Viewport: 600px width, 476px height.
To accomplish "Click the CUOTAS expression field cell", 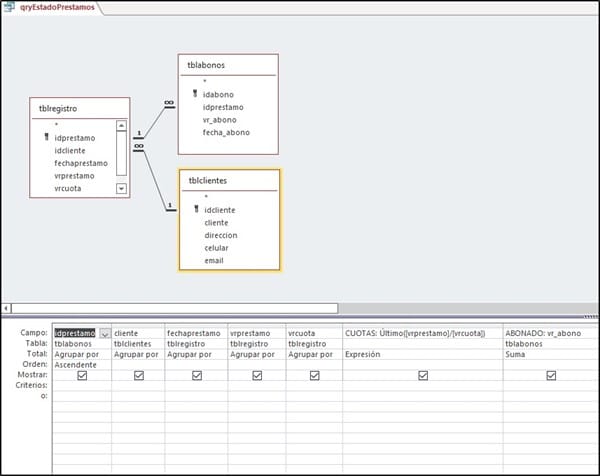I will pos(422,333).
